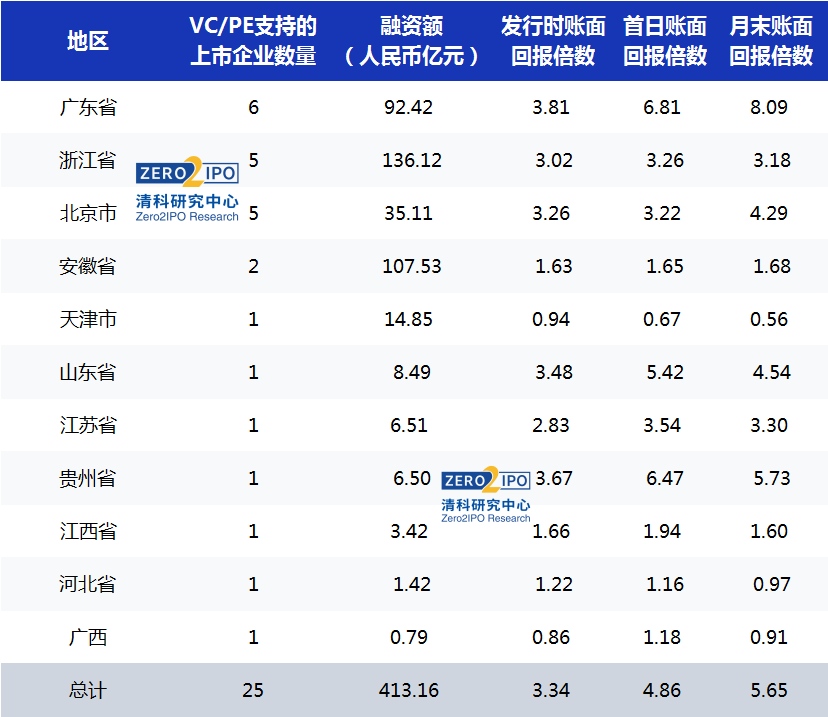Click the 广西 row label

tap(88, 637)
